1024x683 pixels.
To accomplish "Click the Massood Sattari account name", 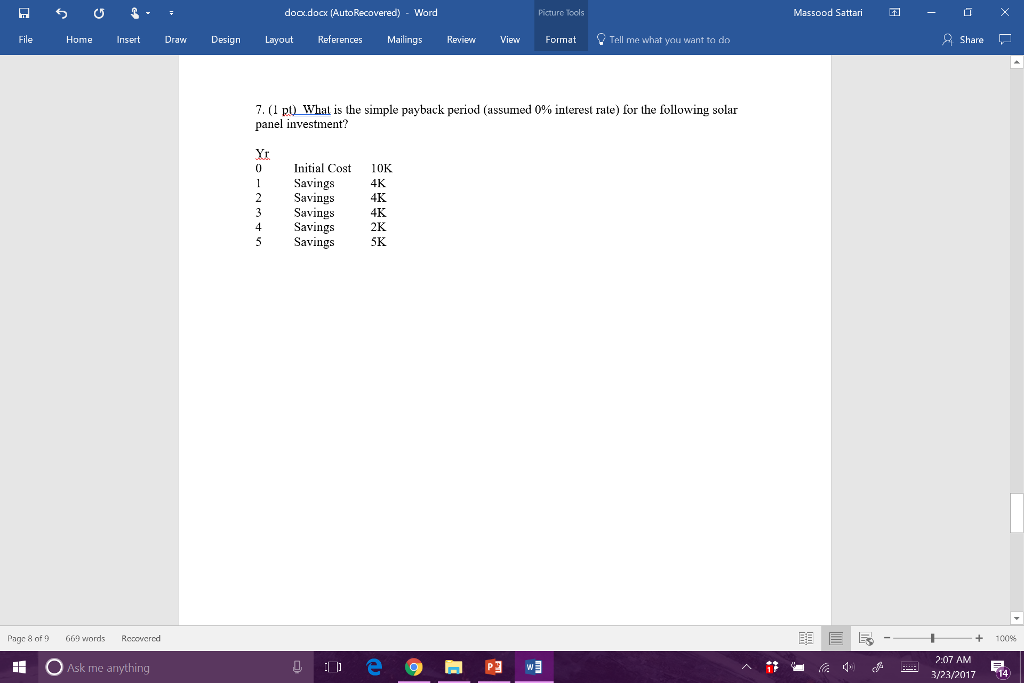I will tap(827, 12).
